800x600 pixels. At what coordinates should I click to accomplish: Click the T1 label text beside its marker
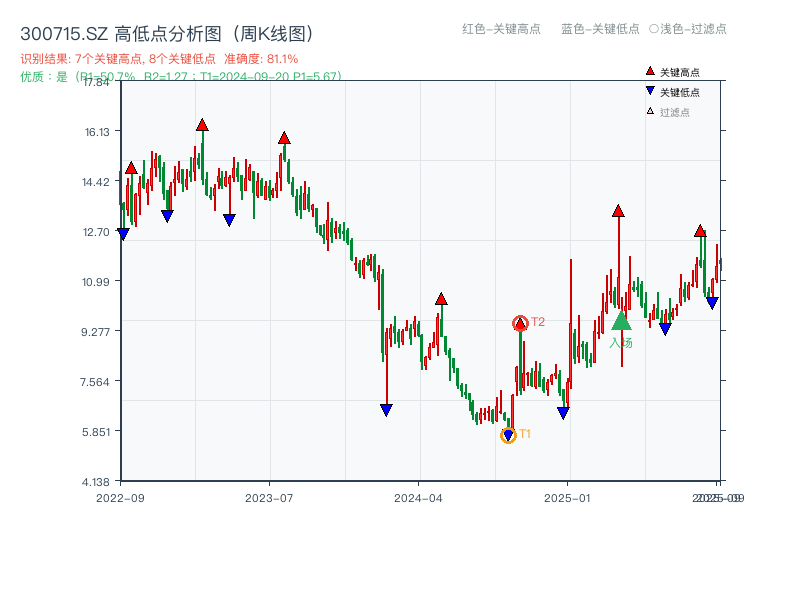525,433
